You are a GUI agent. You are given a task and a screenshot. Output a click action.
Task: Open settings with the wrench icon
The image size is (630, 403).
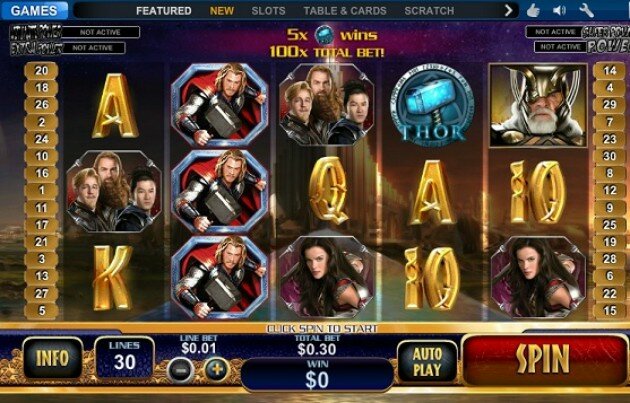point(586,10)
